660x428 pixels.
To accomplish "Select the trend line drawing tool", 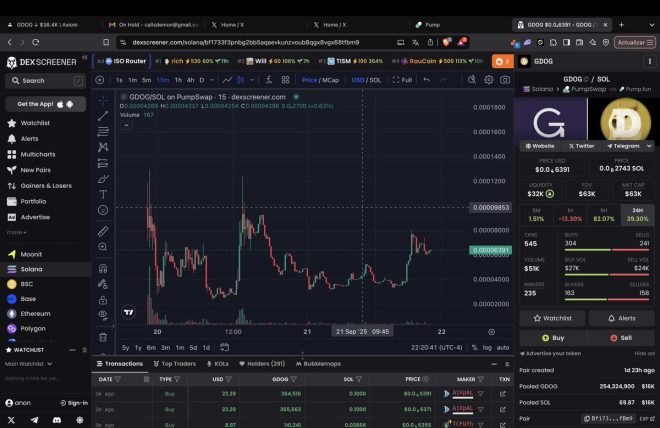I will point(103,116).
